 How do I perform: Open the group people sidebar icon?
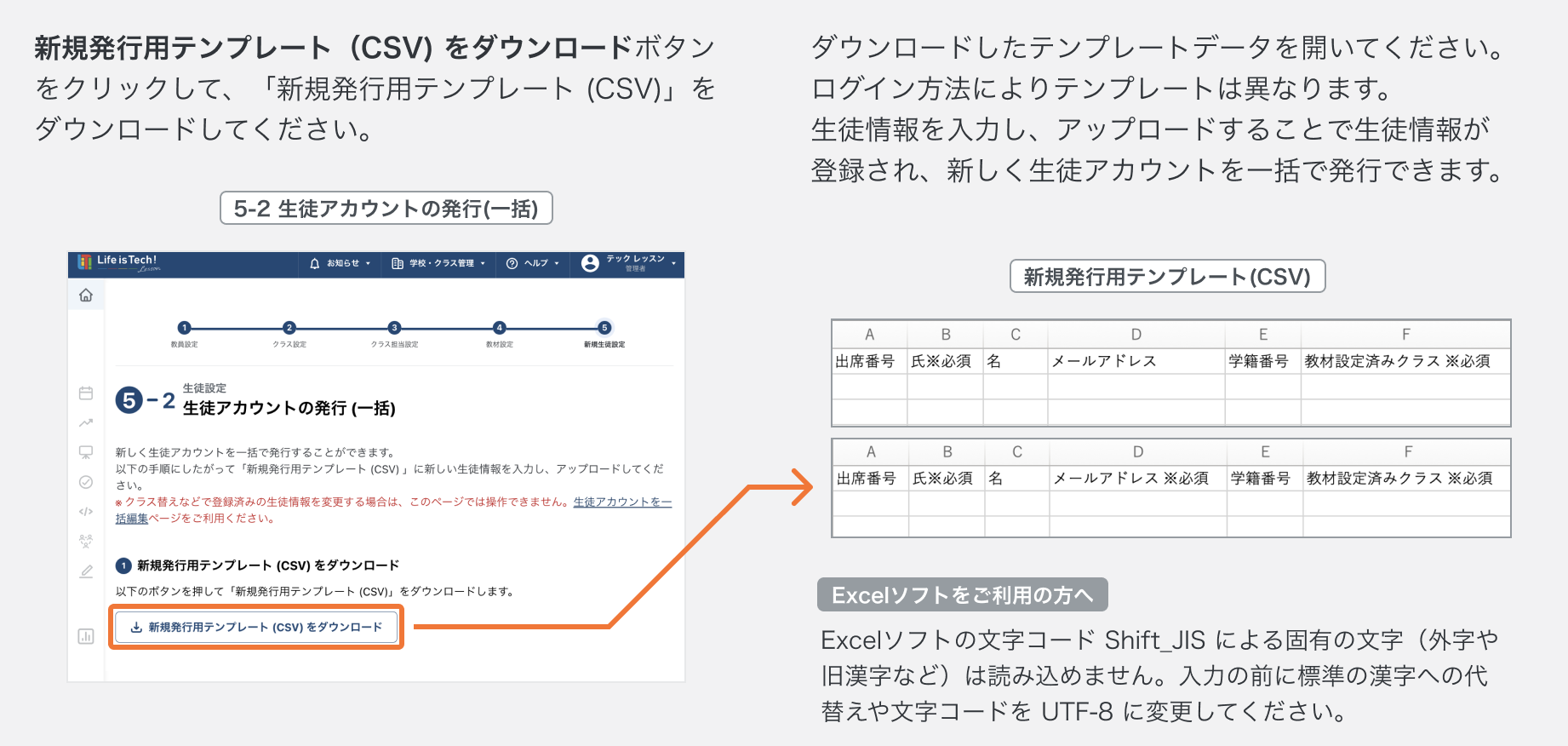[x=86, y=541]
